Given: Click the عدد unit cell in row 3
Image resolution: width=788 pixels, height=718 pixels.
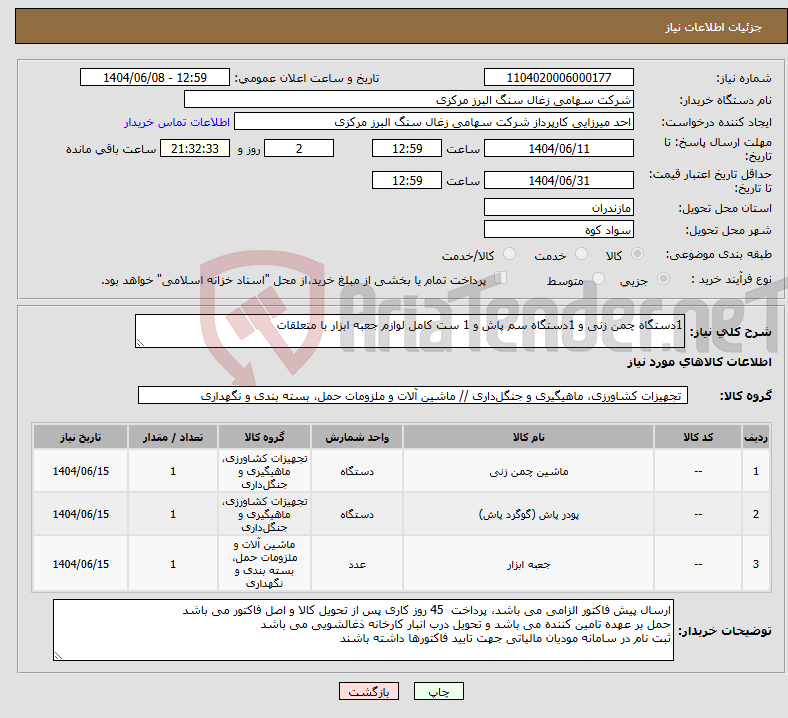Looking at the screenshot, I should coord(357,564).
